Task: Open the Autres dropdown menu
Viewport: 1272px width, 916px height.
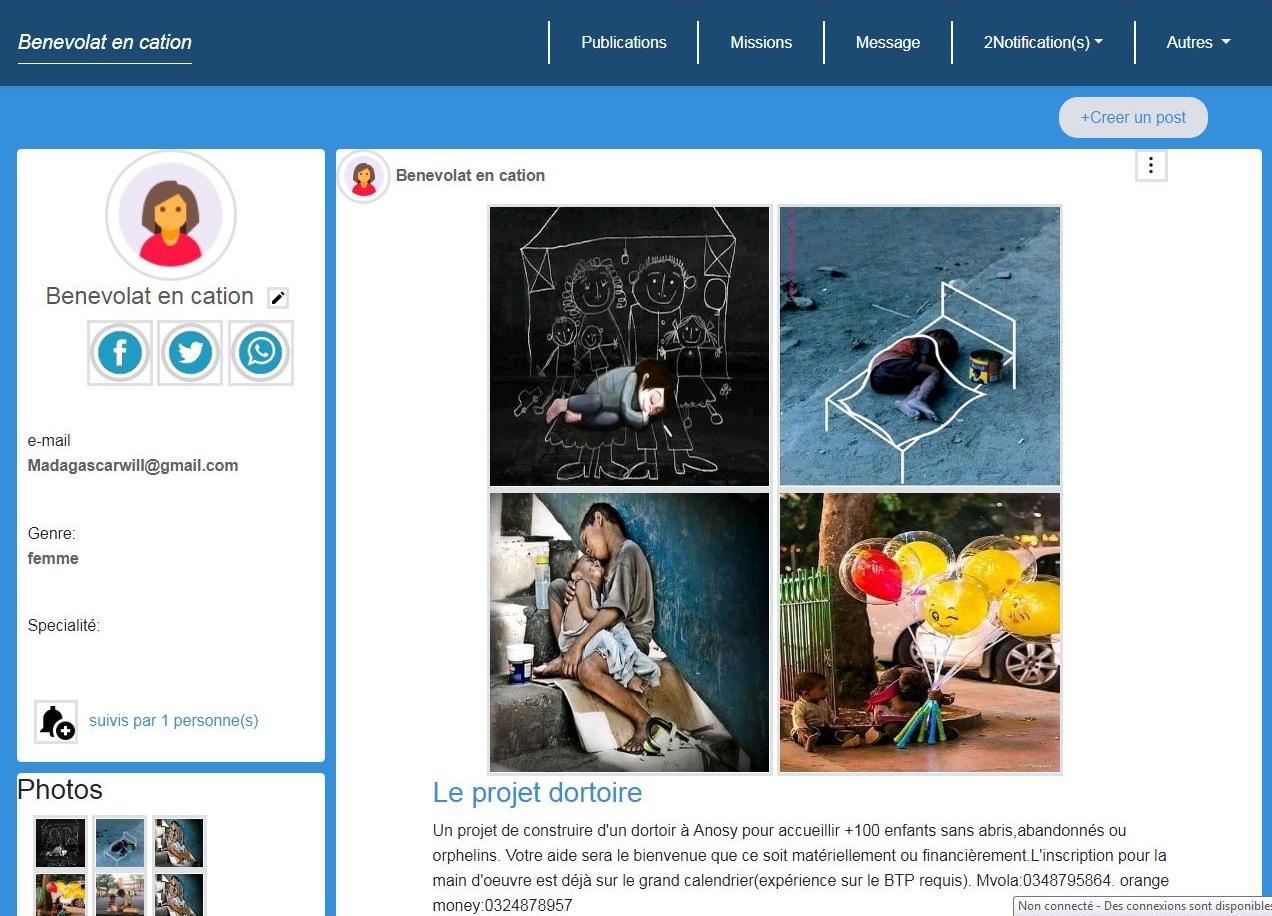Action: point(1198,42)
